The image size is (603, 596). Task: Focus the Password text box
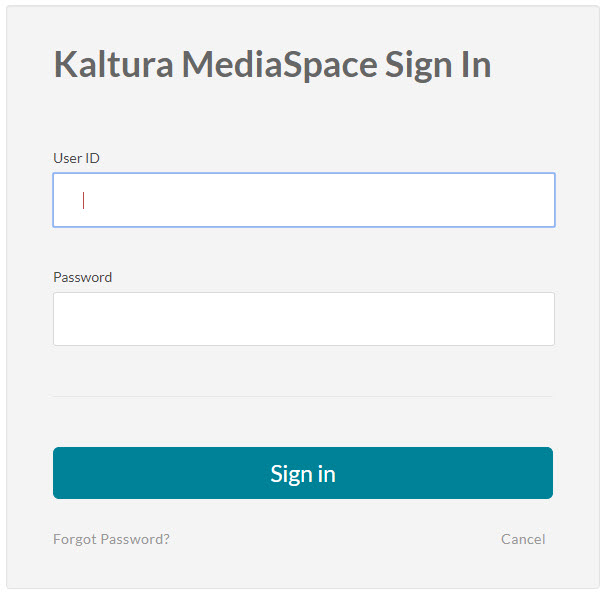coord(304,319)
